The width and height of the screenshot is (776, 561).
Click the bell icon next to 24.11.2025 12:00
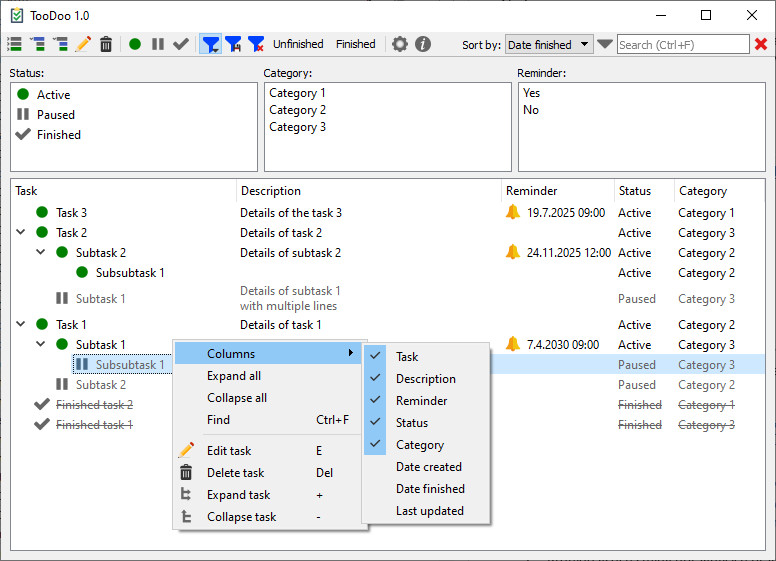coord(513,252)
